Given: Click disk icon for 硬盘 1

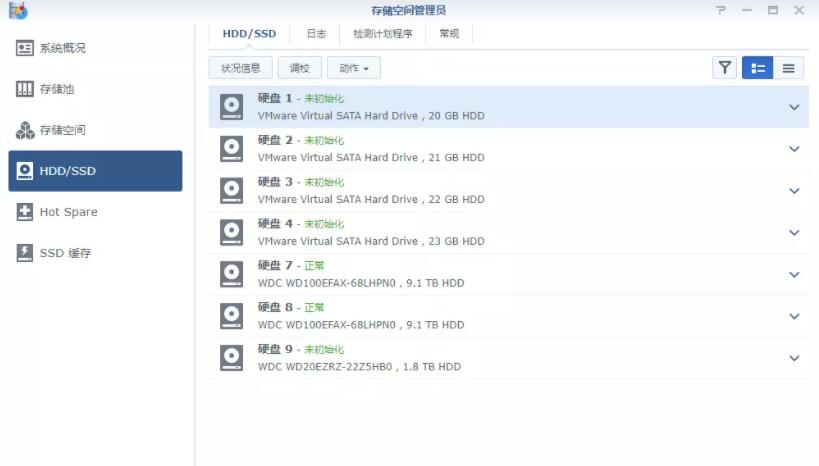Looking at the screenshot, I should pos(231,107).
